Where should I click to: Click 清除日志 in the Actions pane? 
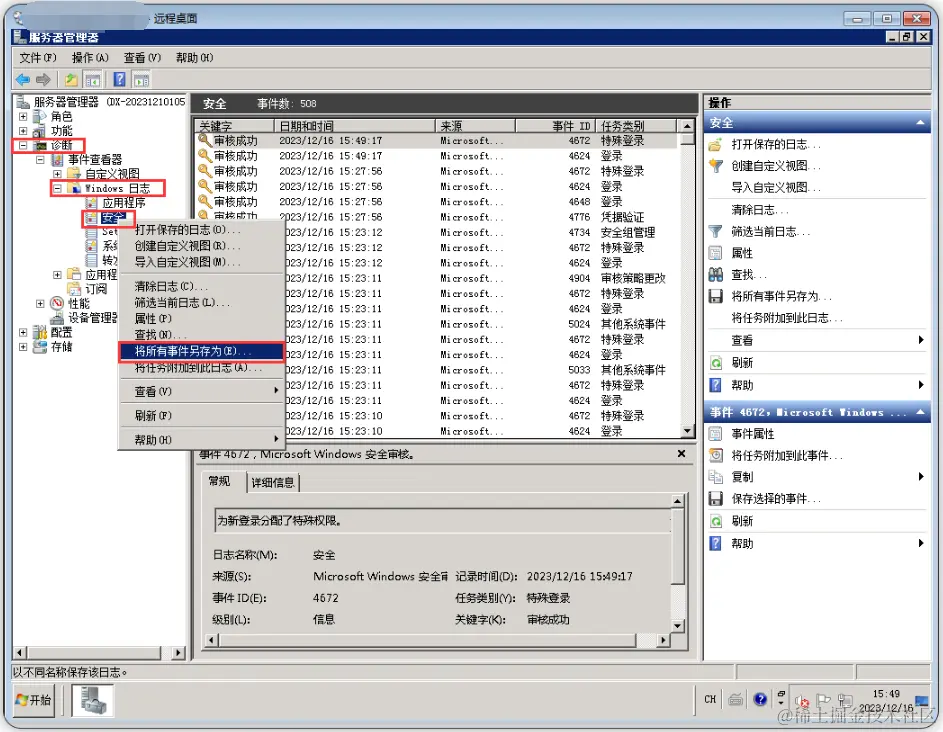759,210
